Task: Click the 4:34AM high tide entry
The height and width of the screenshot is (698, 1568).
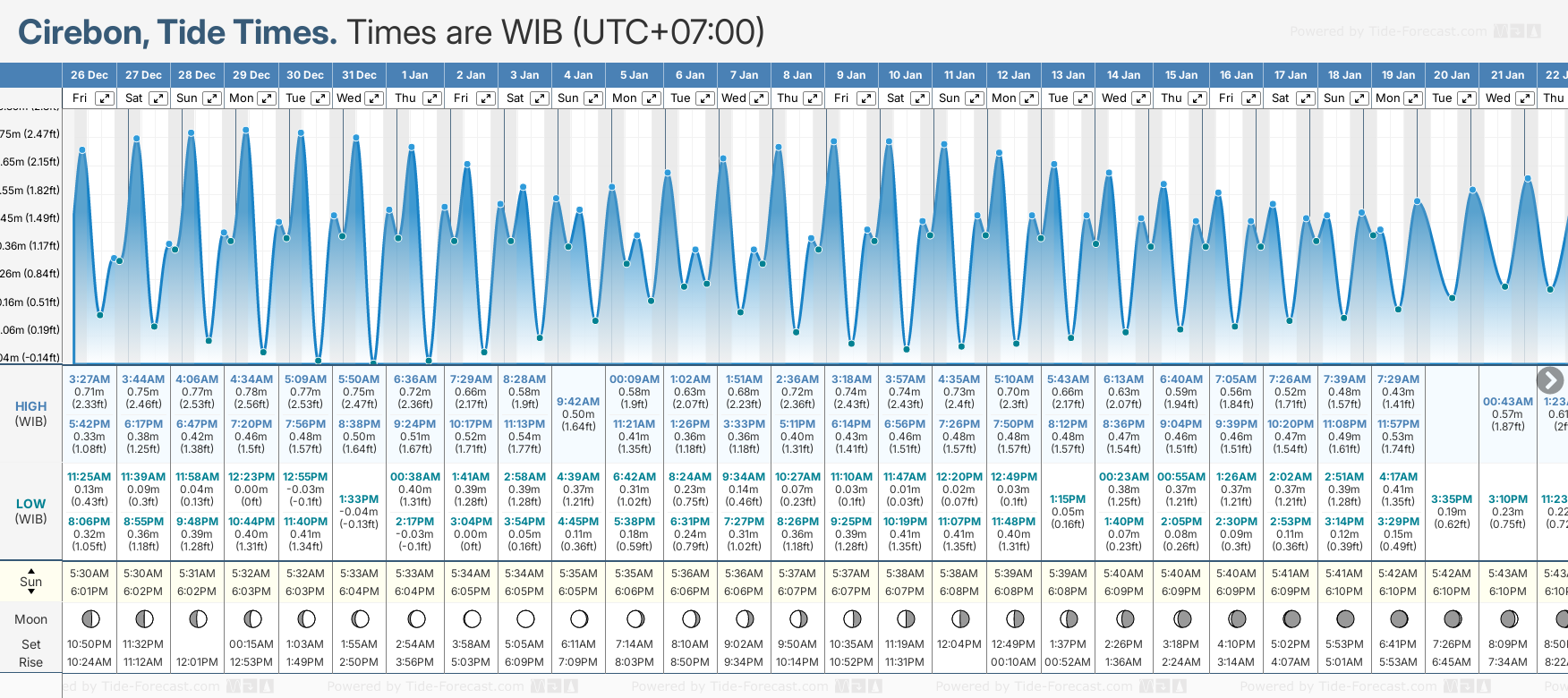Action: pyautogui.click(x=251, y=379)
